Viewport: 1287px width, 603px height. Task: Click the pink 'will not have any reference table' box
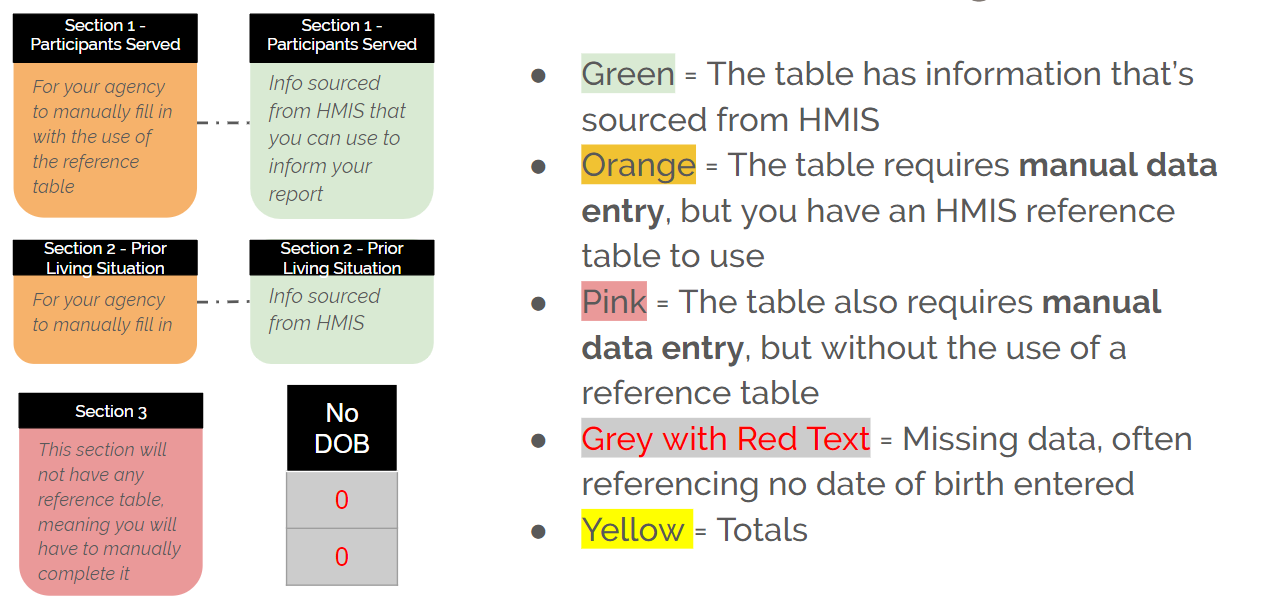[x=111, y=512]
